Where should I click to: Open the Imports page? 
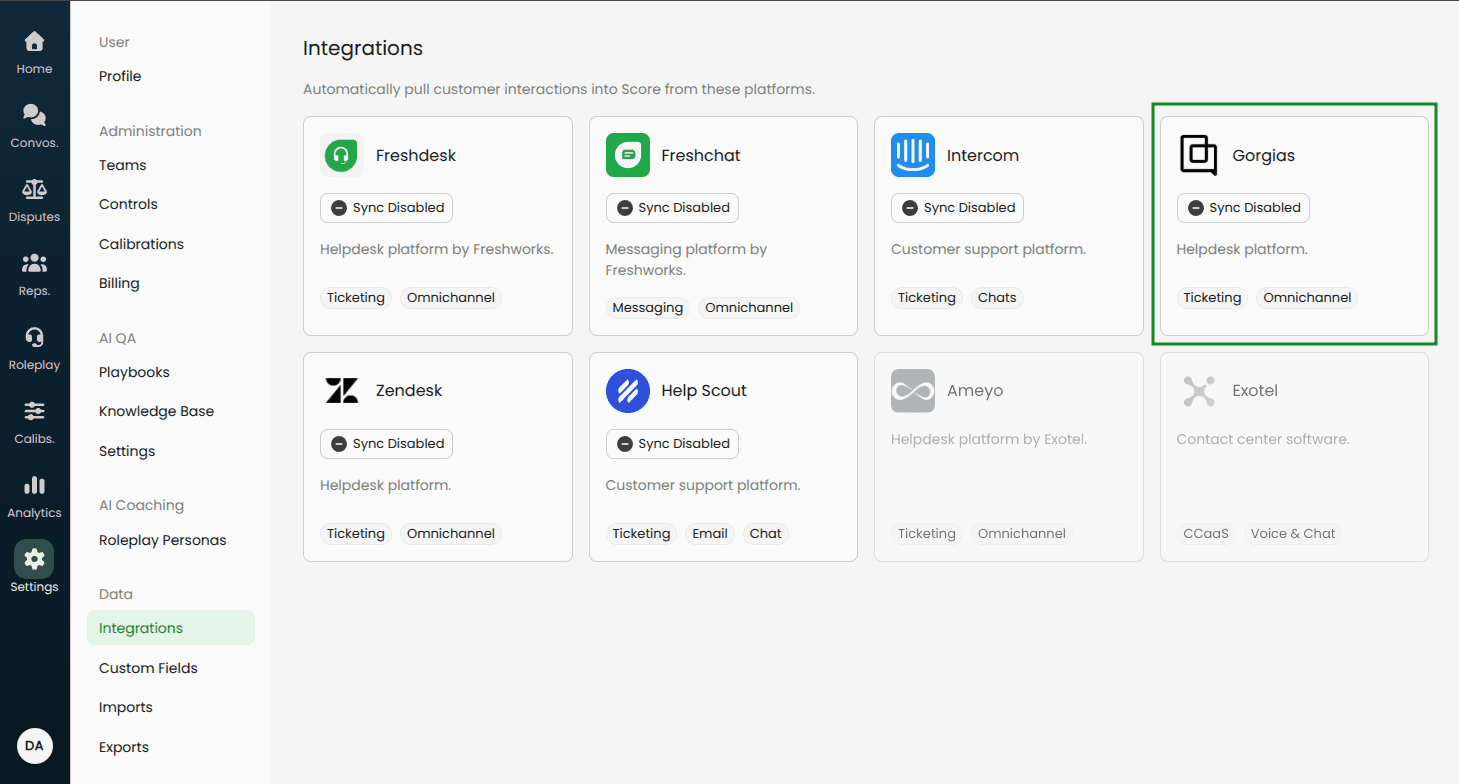(126, 707)
